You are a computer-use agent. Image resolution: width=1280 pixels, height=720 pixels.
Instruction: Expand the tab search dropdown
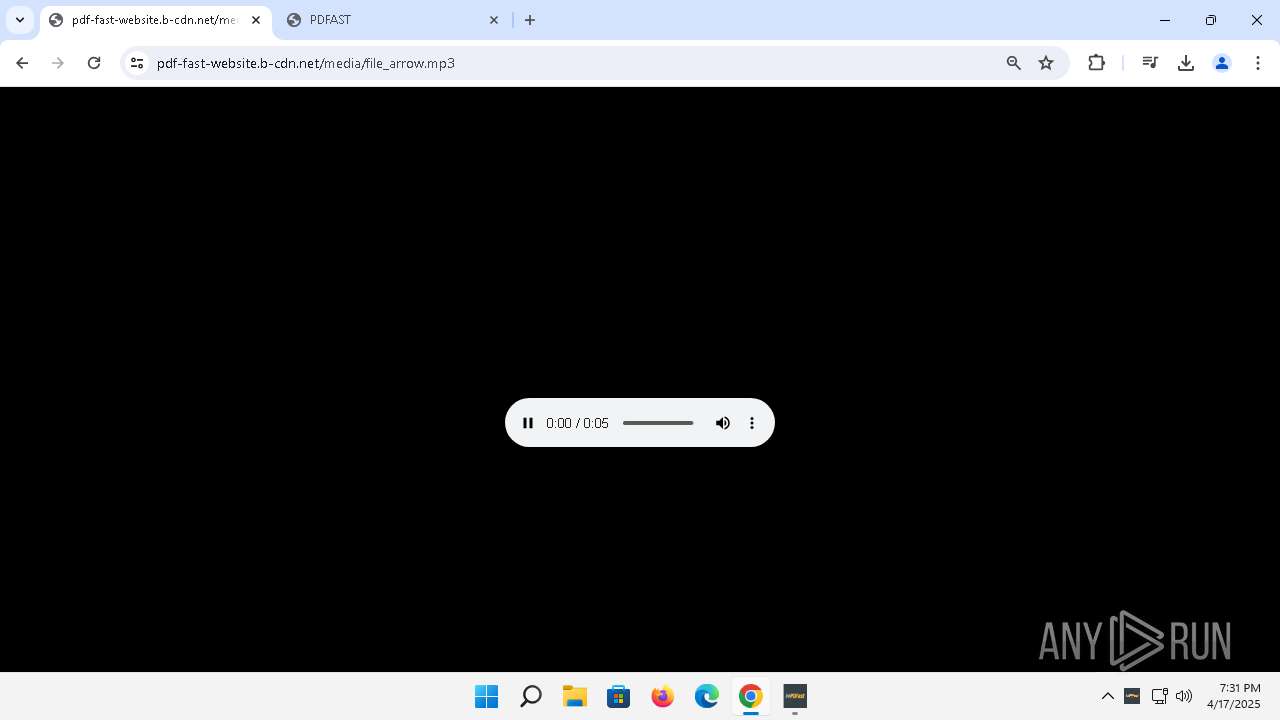pos(20,20)
